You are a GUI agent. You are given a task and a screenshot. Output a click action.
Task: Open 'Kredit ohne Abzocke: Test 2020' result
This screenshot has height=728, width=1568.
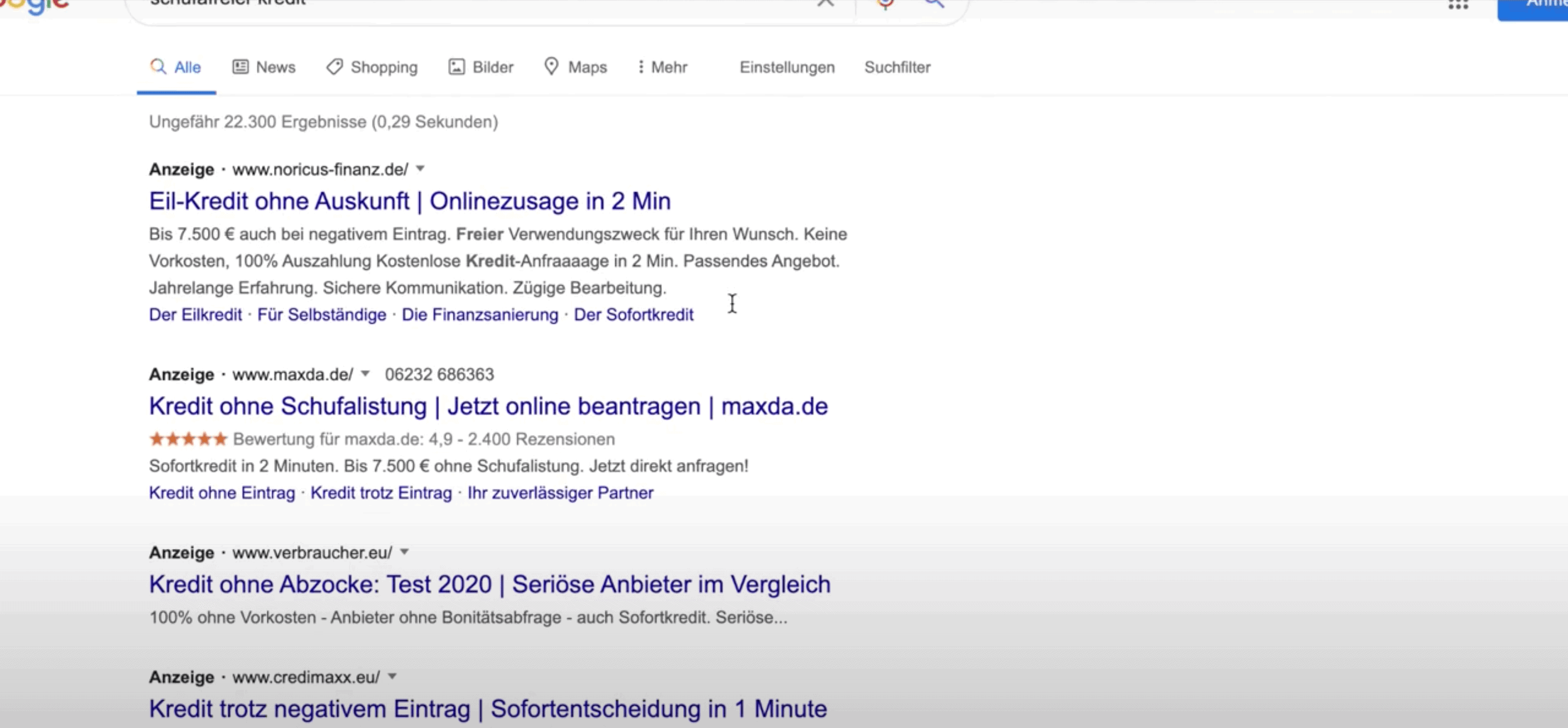pos(489,584)
